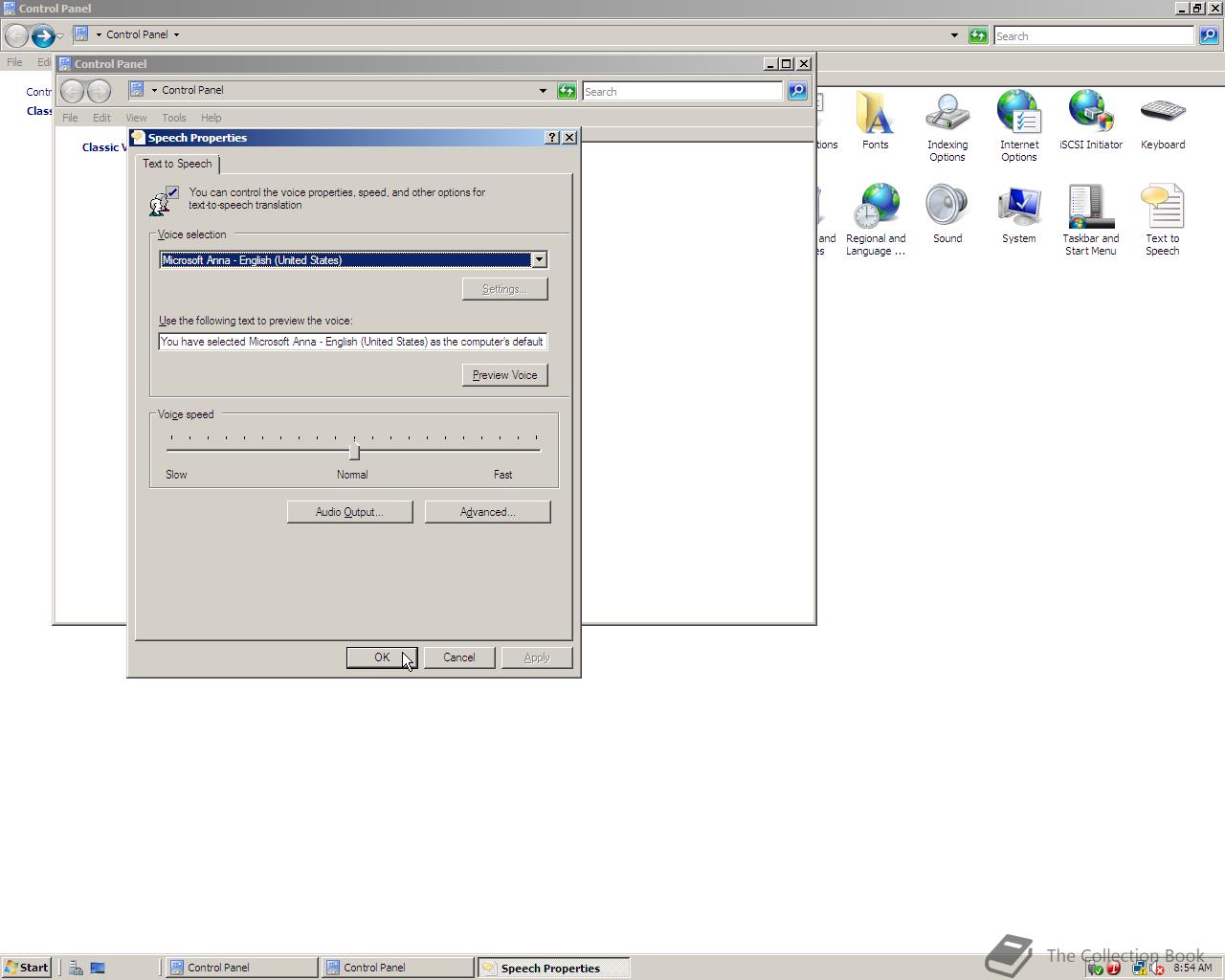
Task: Click in the preview voice text field
Action: point(353,342)
